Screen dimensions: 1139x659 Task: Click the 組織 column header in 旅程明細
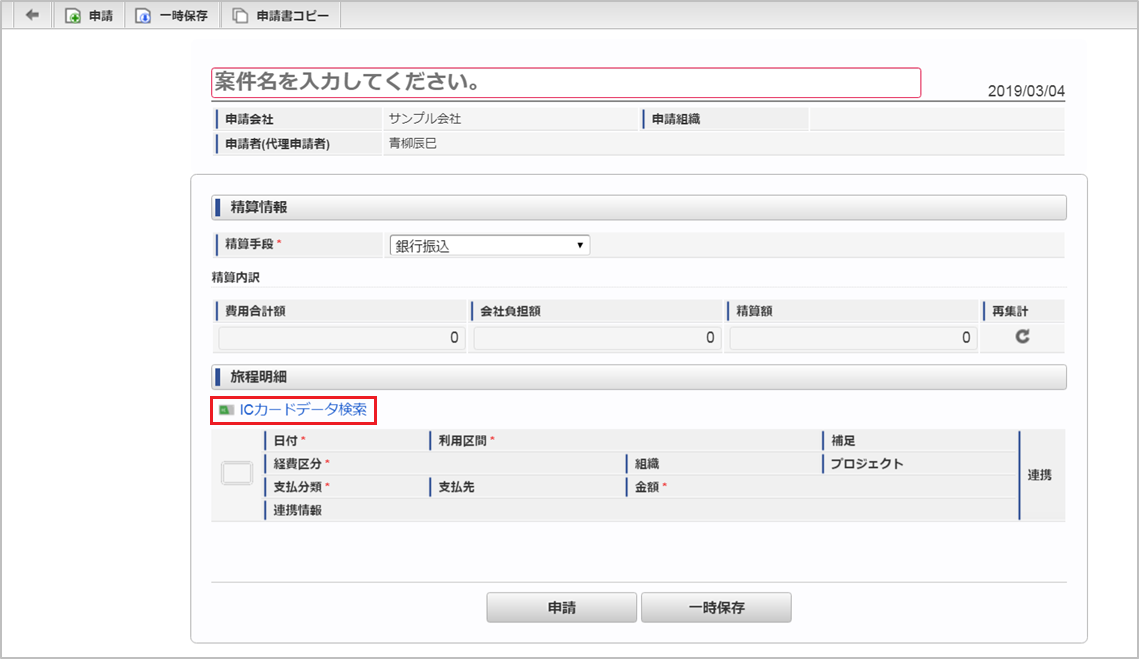tap(646, 464)
